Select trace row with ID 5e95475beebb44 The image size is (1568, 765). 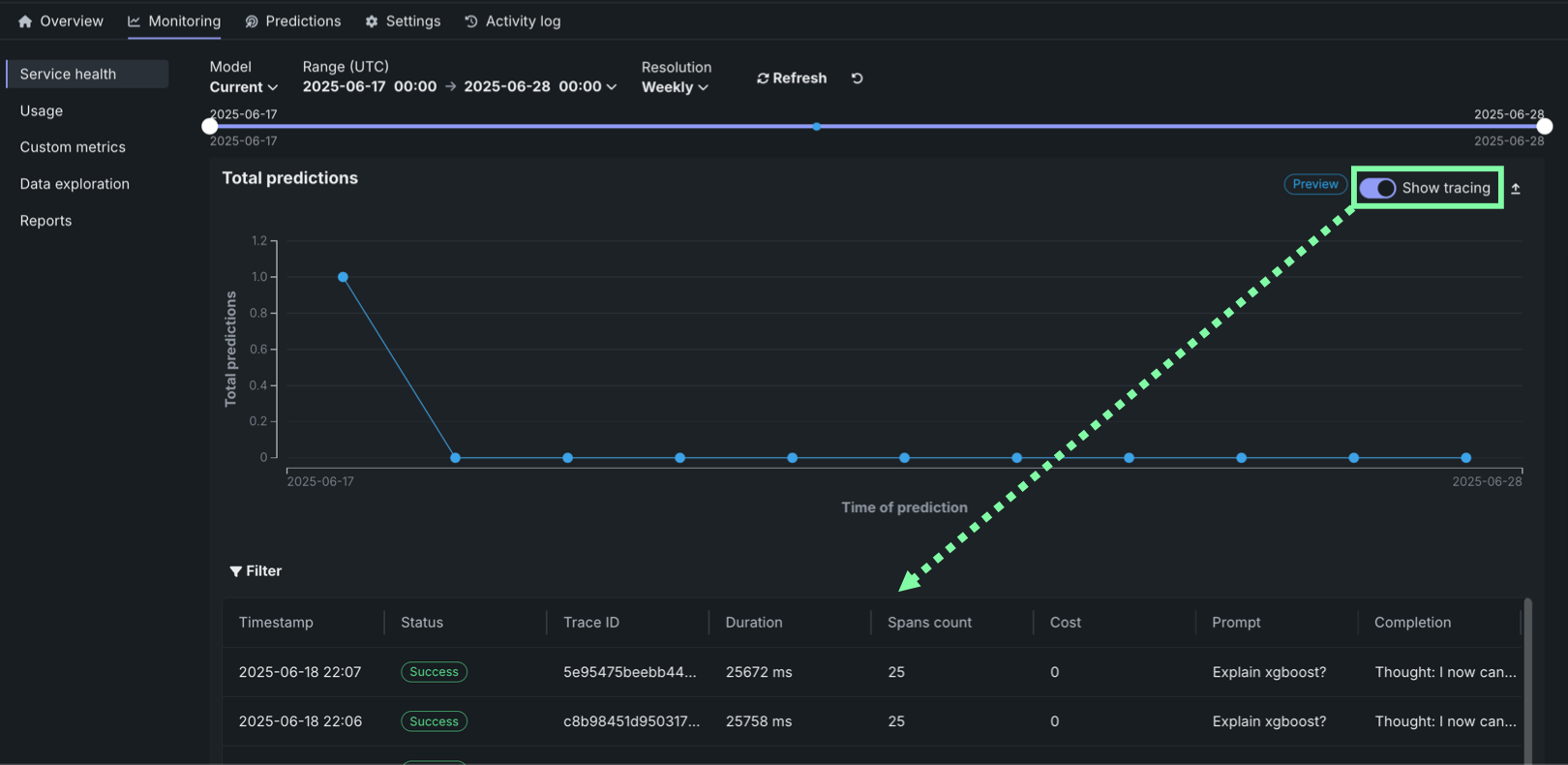click(629, 672)
